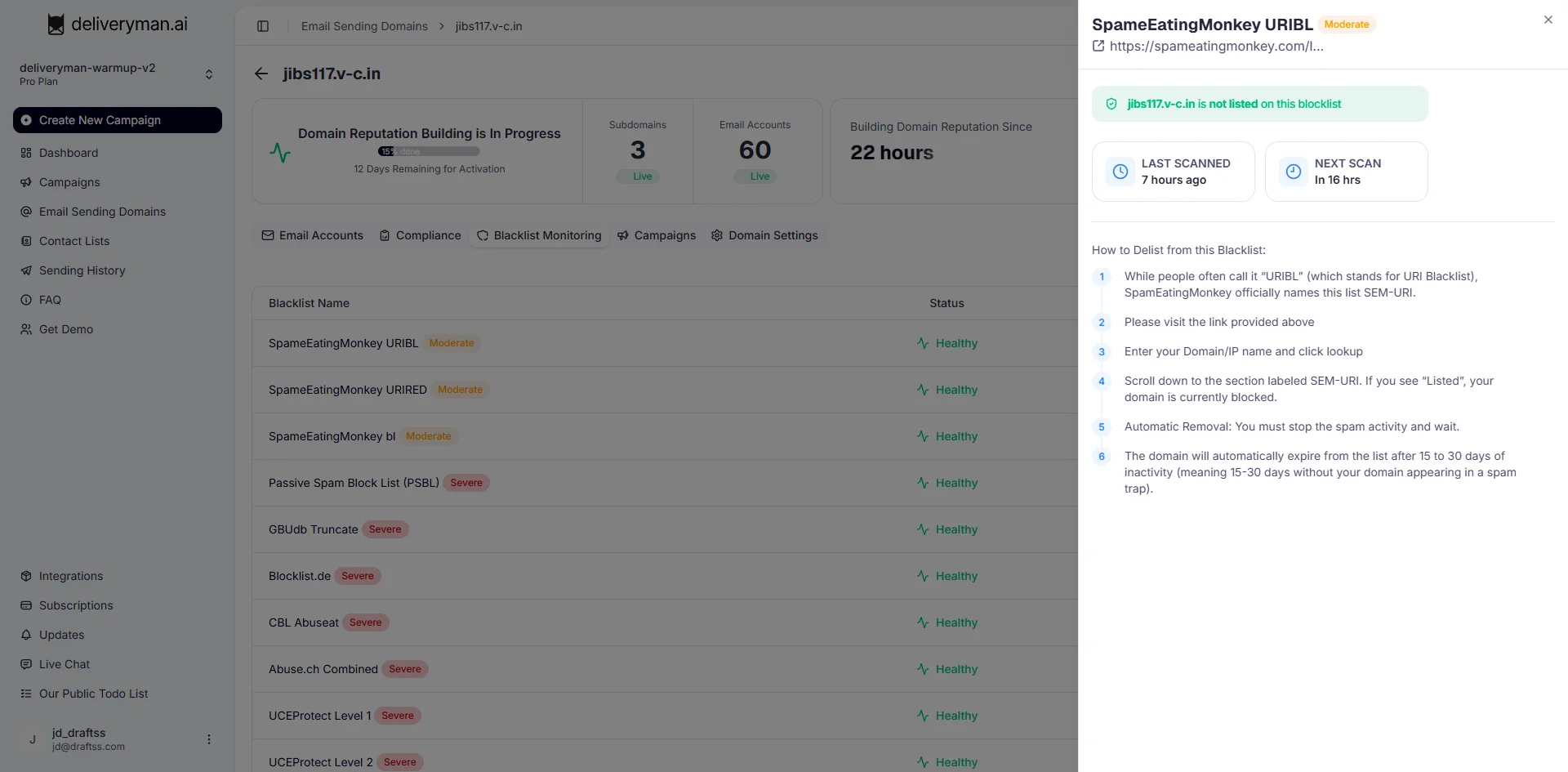Expand the deliveryman-warmup-v2 workspace switcher
Screen dimensions: 1568x772
click(x=209, y=74)
